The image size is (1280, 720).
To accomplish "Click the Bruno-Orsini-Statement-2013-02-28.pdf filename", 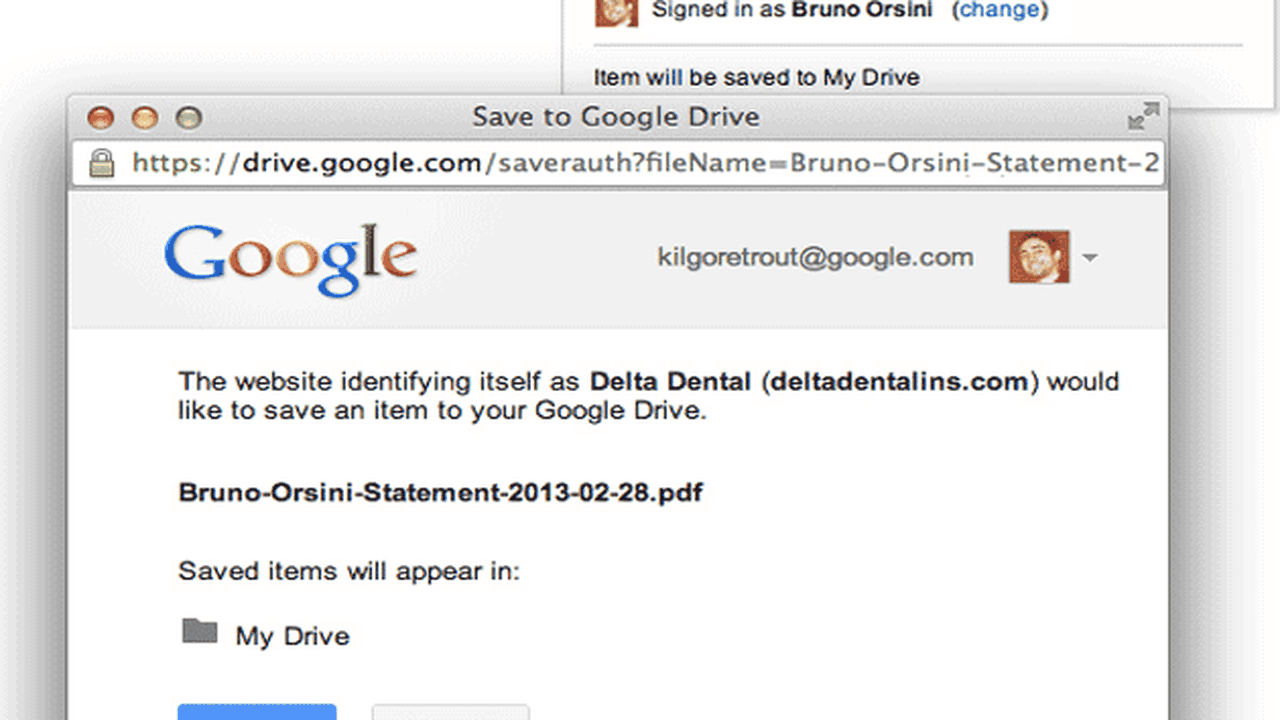I will click(x=440, y=493).
